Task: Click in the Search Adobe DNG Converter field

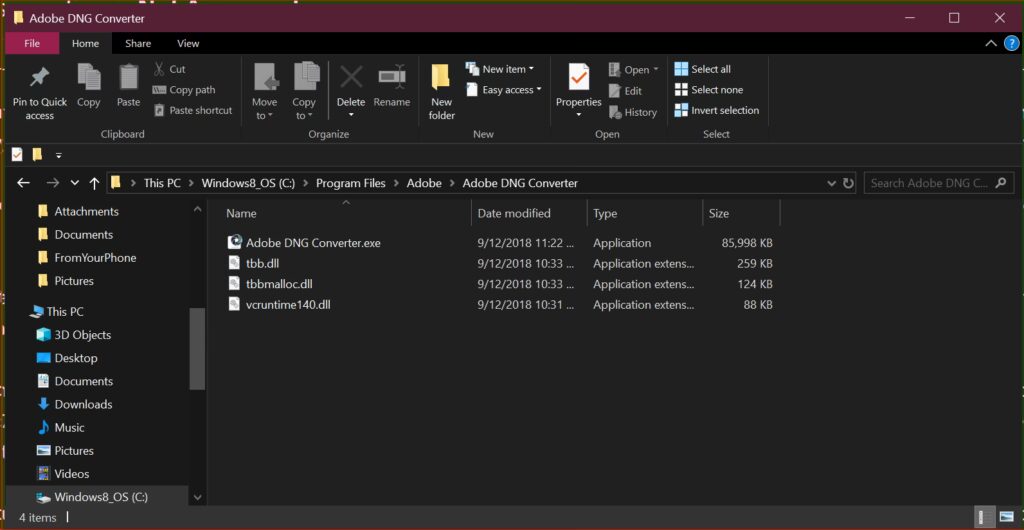Action: (929, 183)
